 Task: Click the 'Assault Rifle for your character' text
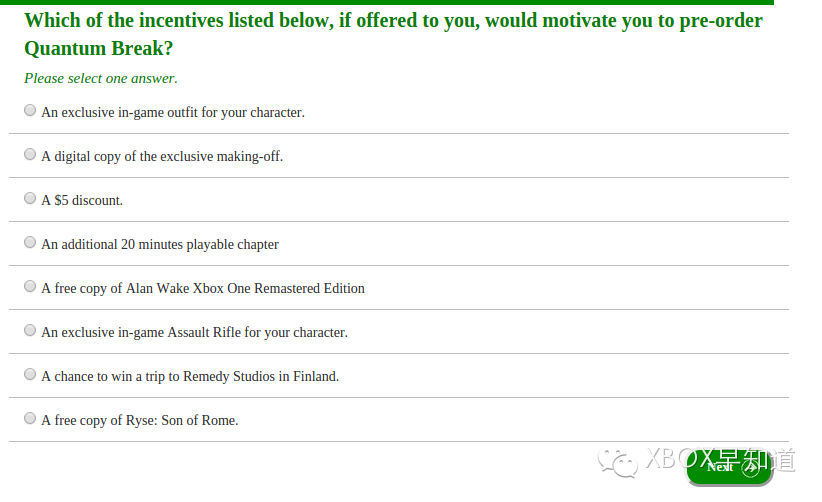tap(257, 333)
